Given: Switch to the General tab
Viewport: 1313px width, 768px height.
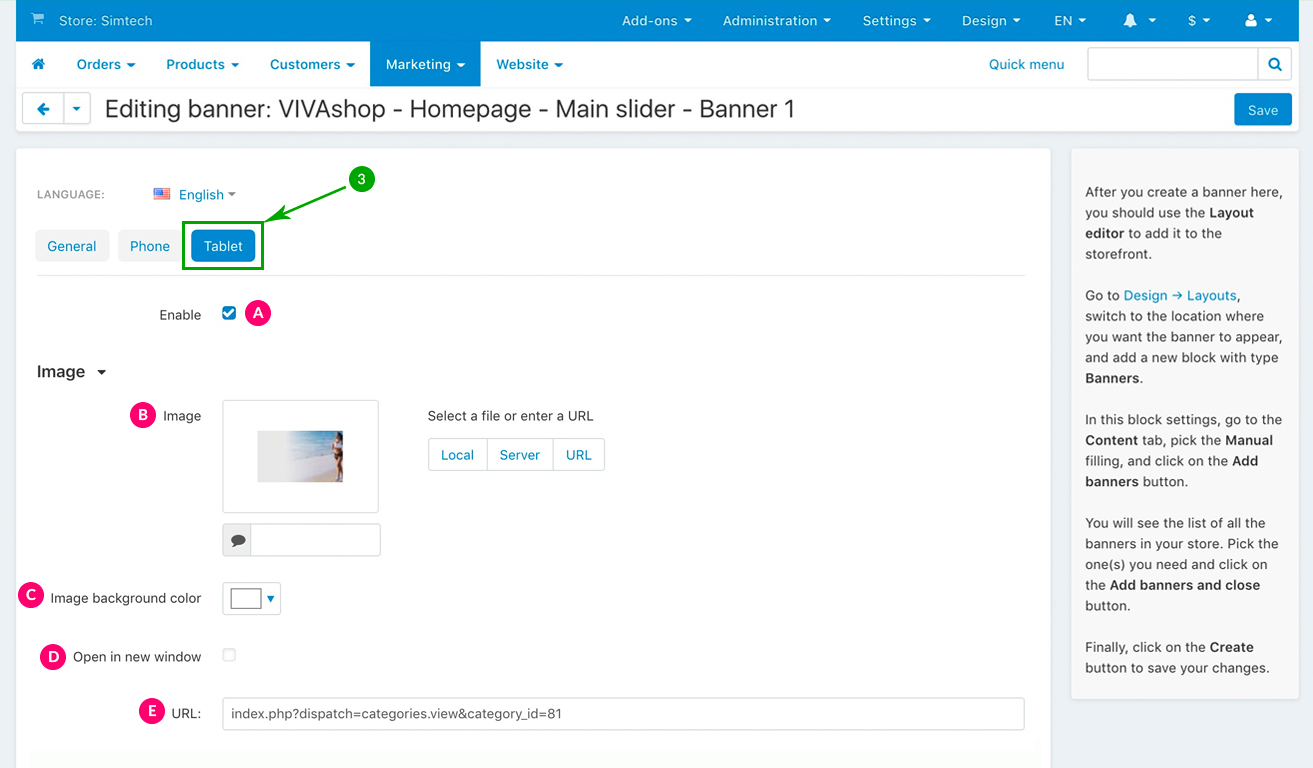Looking at the screenshot, I should [72, 246].
